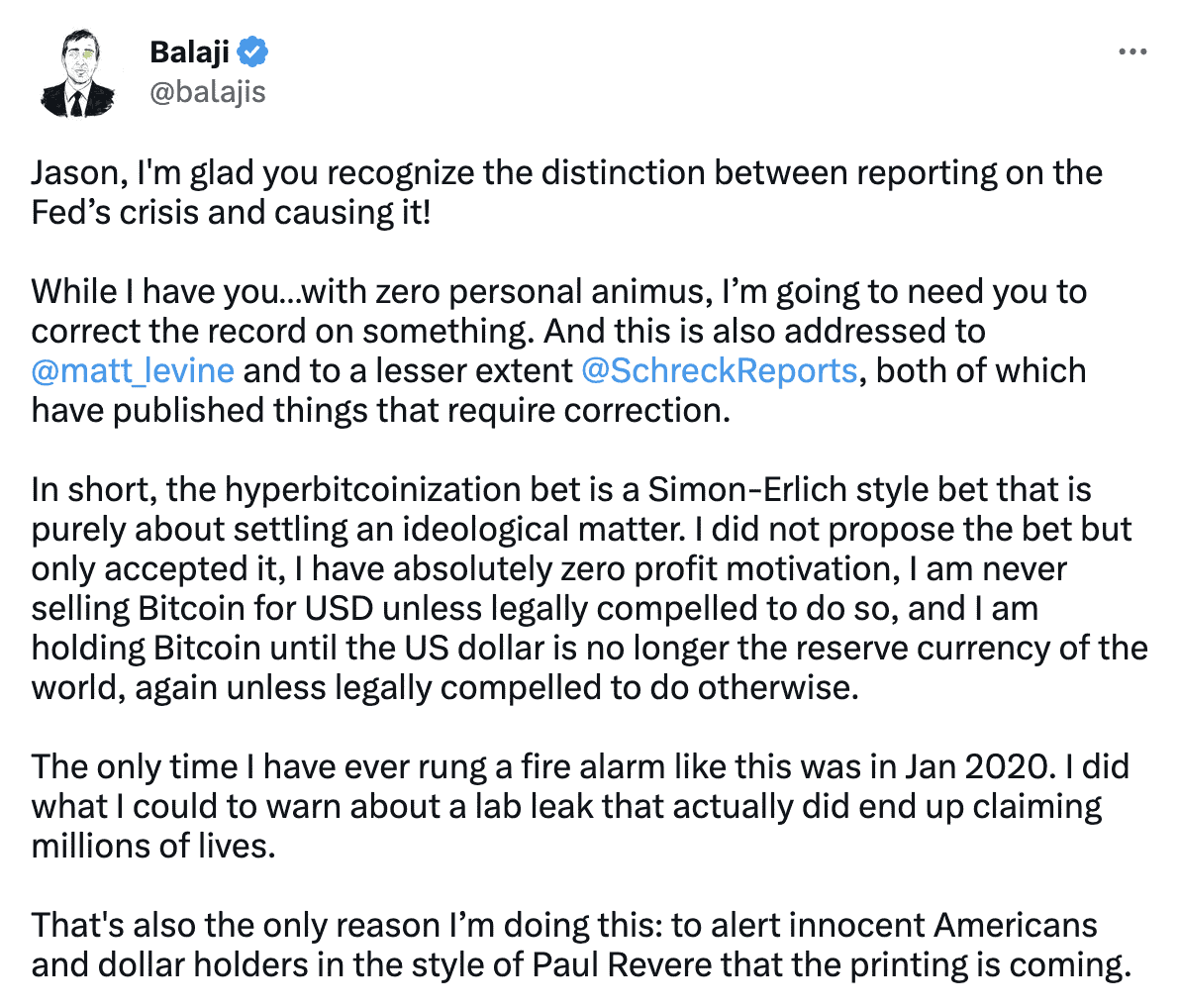
Task: Click the Balaji display name
Action: pos(190,51)
